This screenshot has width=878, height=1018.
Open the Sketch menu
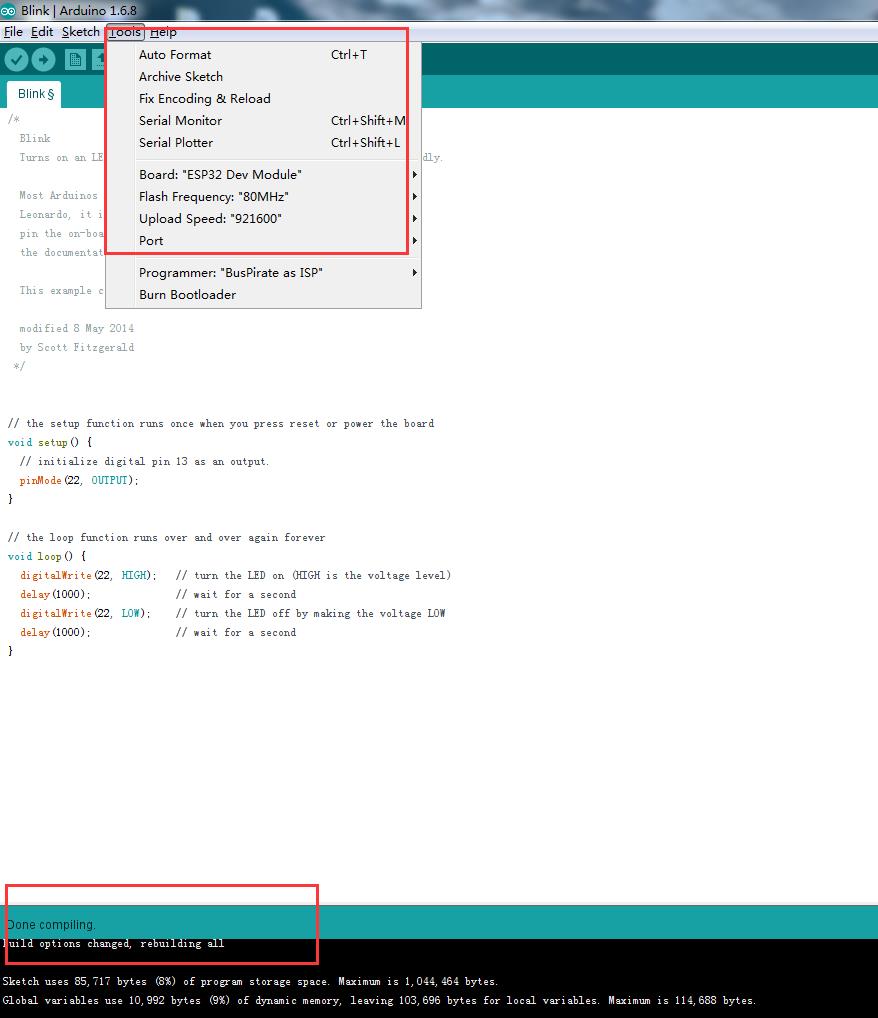81,32
